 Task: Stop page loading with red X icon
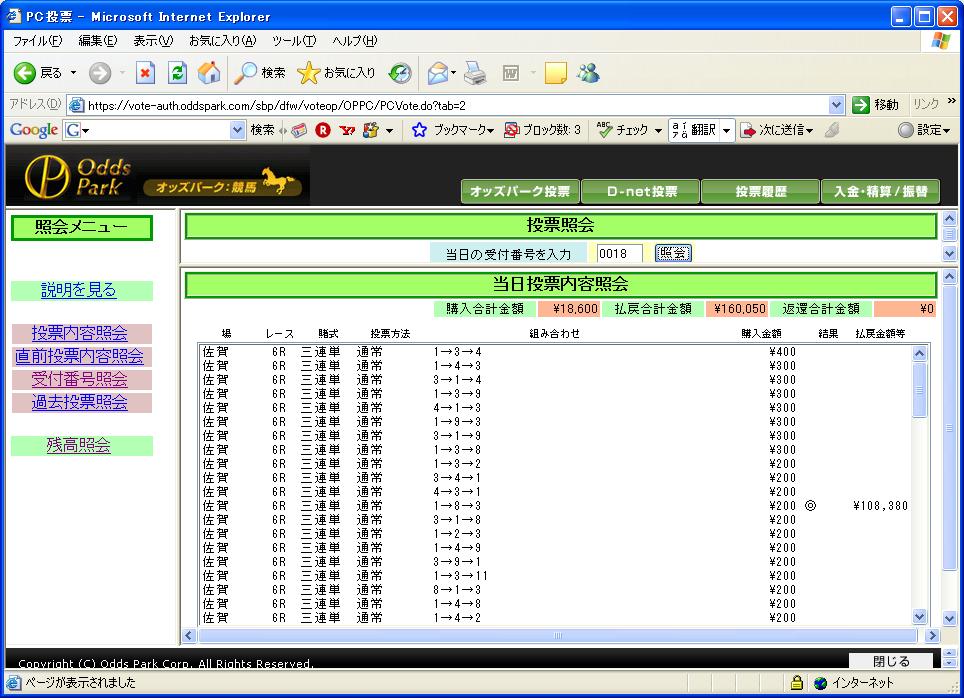click(x=145, y=73)
